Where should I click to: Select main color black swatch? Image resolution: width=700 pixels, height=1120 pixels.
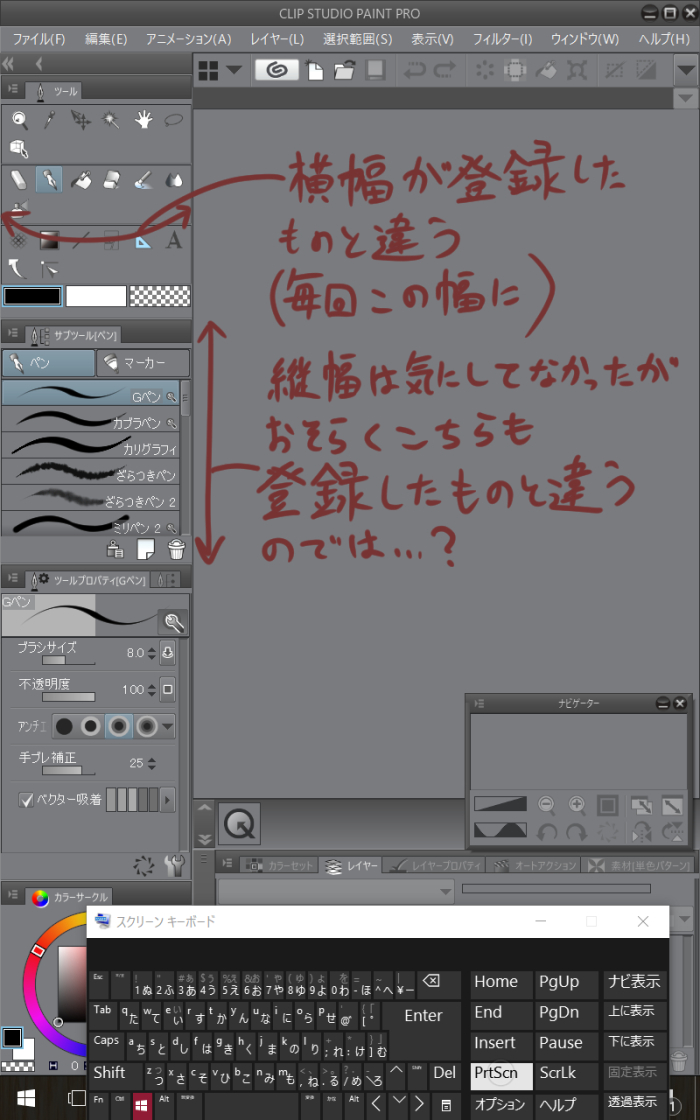pos(32,296)
